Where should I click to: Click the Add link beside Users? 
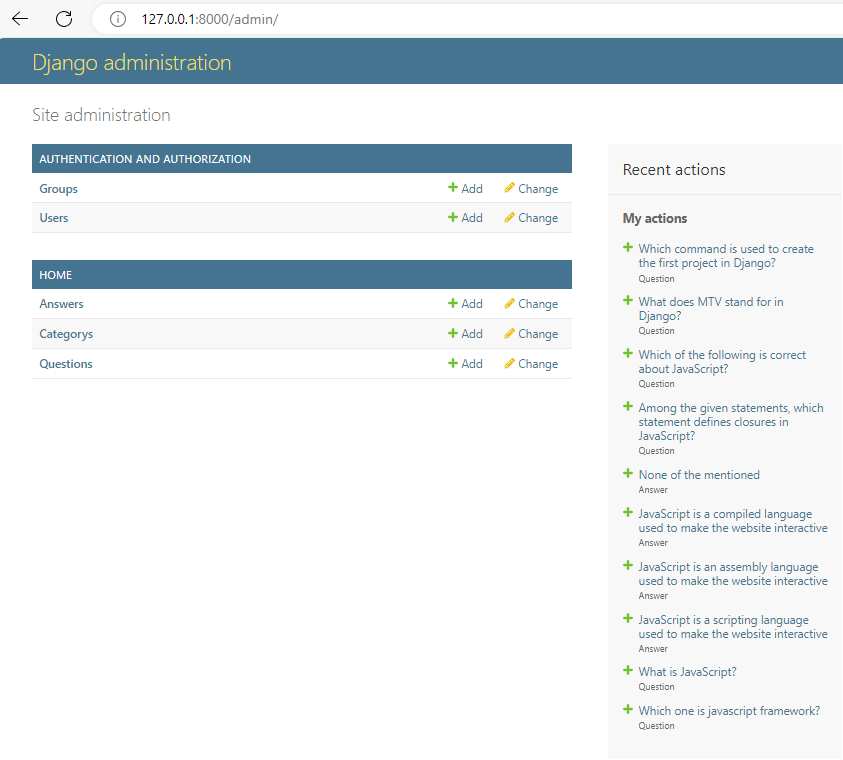pyautogui.click(x=471, y=217)
